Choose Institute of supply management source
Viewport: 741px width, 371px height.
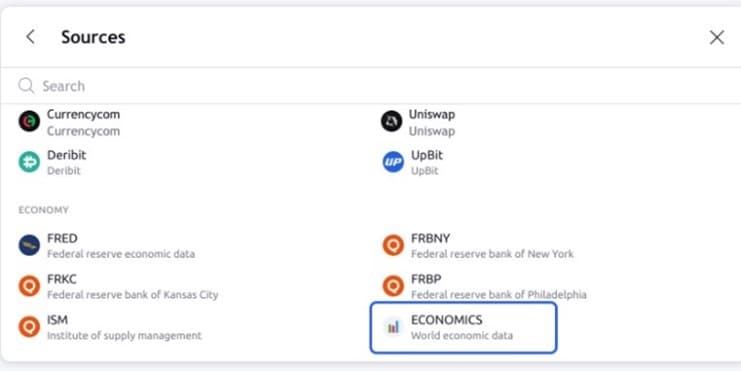point(111,327)
